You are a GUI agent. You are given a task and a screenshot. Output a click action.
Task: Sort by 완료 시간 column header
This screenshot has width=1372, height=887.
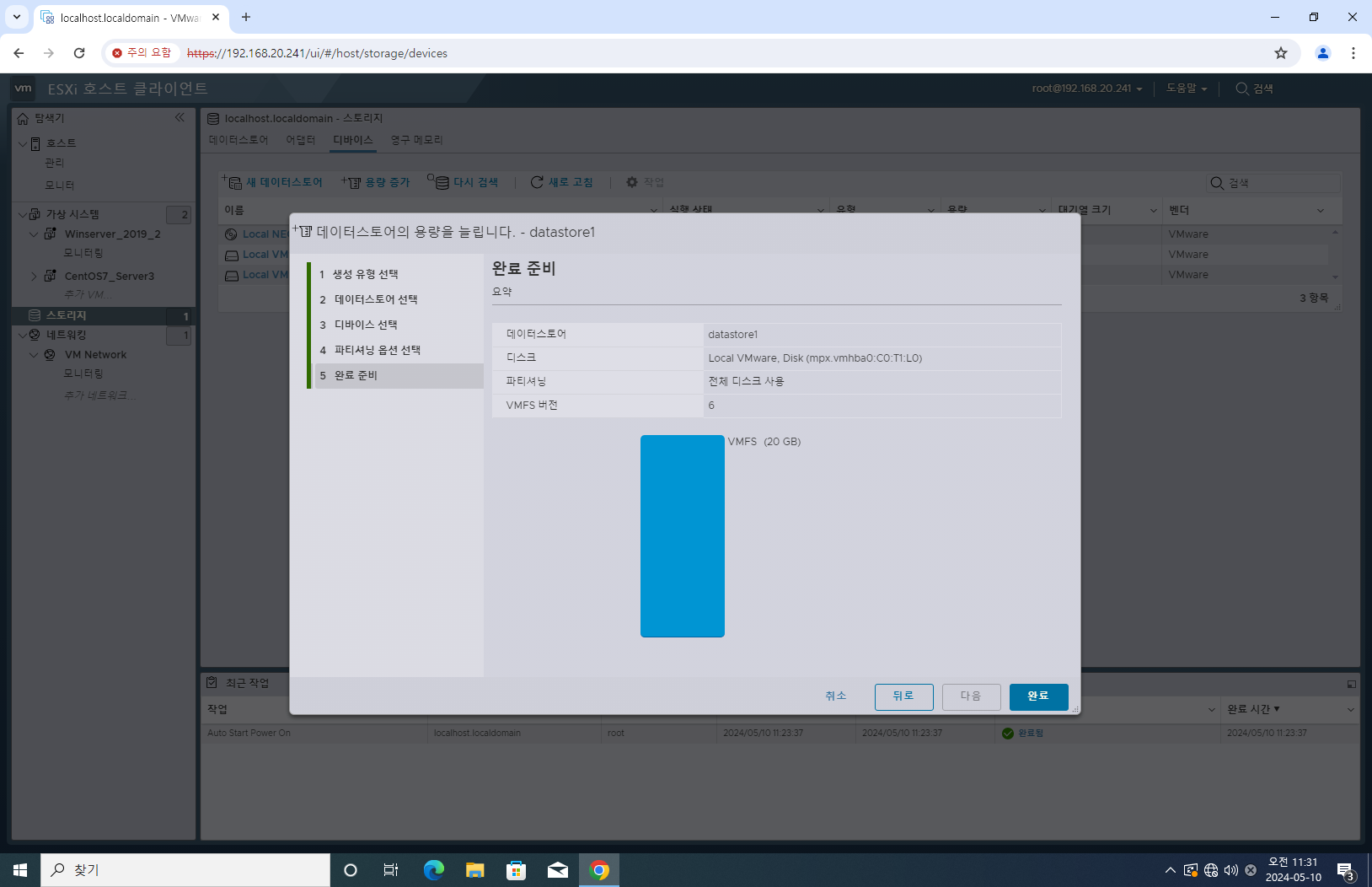[x=1253, y=709]
